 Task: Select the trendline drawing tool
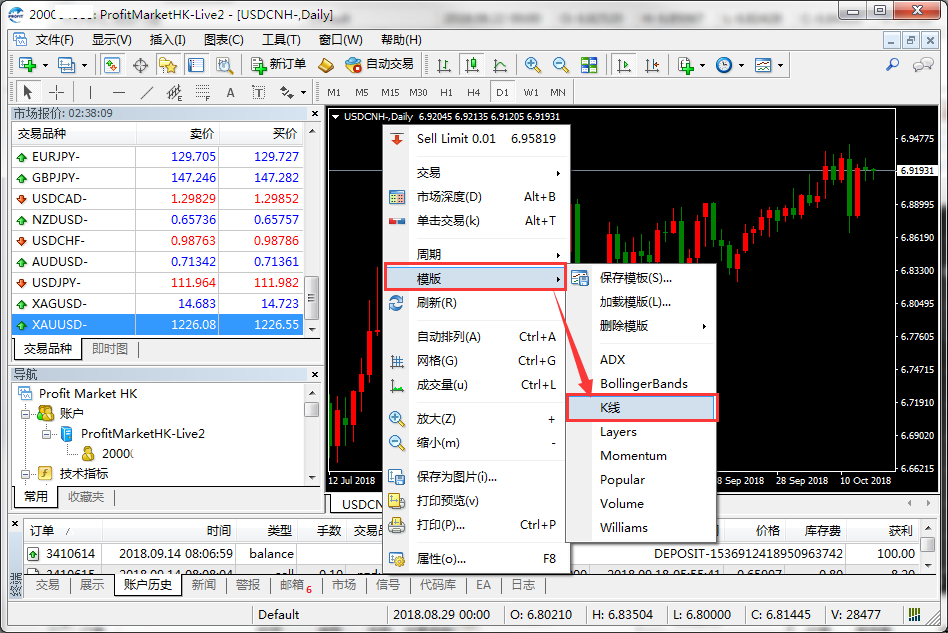[x=147, y=93]
